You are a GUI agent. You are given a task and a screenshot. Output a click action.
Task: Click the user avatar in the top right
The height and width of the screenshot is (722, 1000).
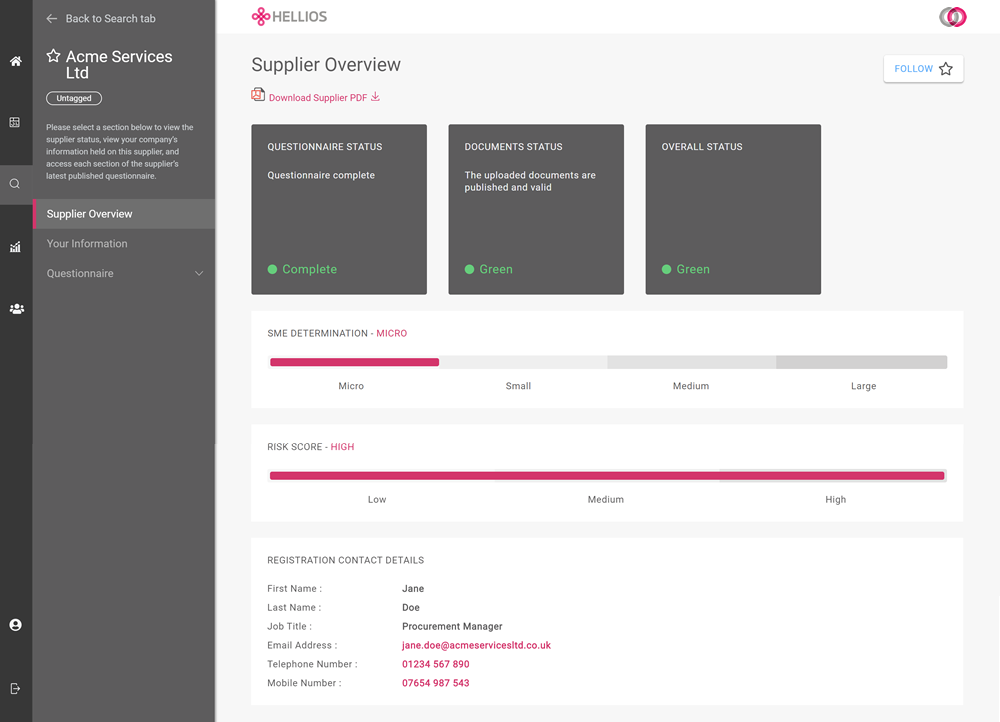pos(952,17)
